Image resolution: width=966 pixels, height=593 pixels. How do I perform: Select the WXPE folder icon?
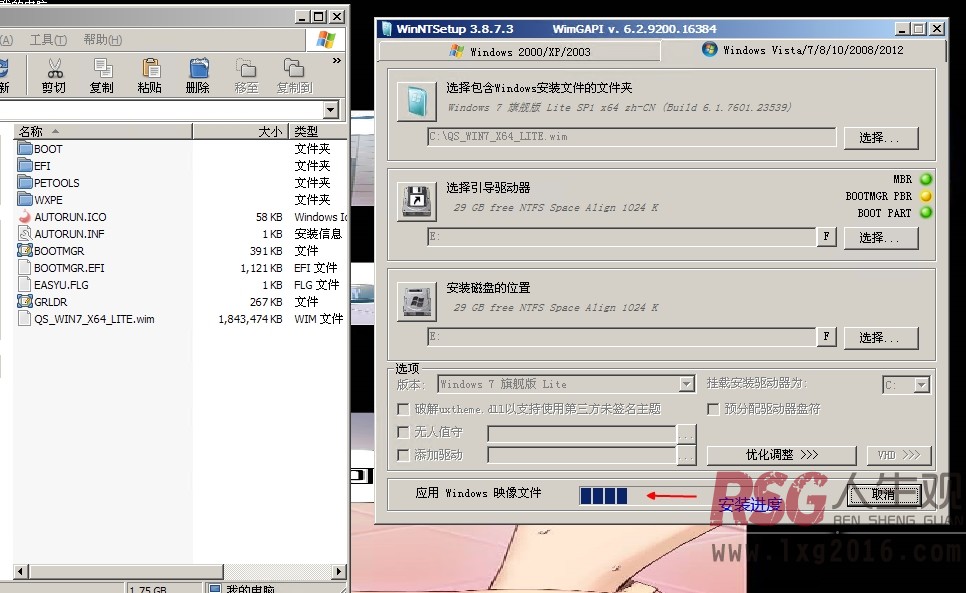tap(25, 200)
